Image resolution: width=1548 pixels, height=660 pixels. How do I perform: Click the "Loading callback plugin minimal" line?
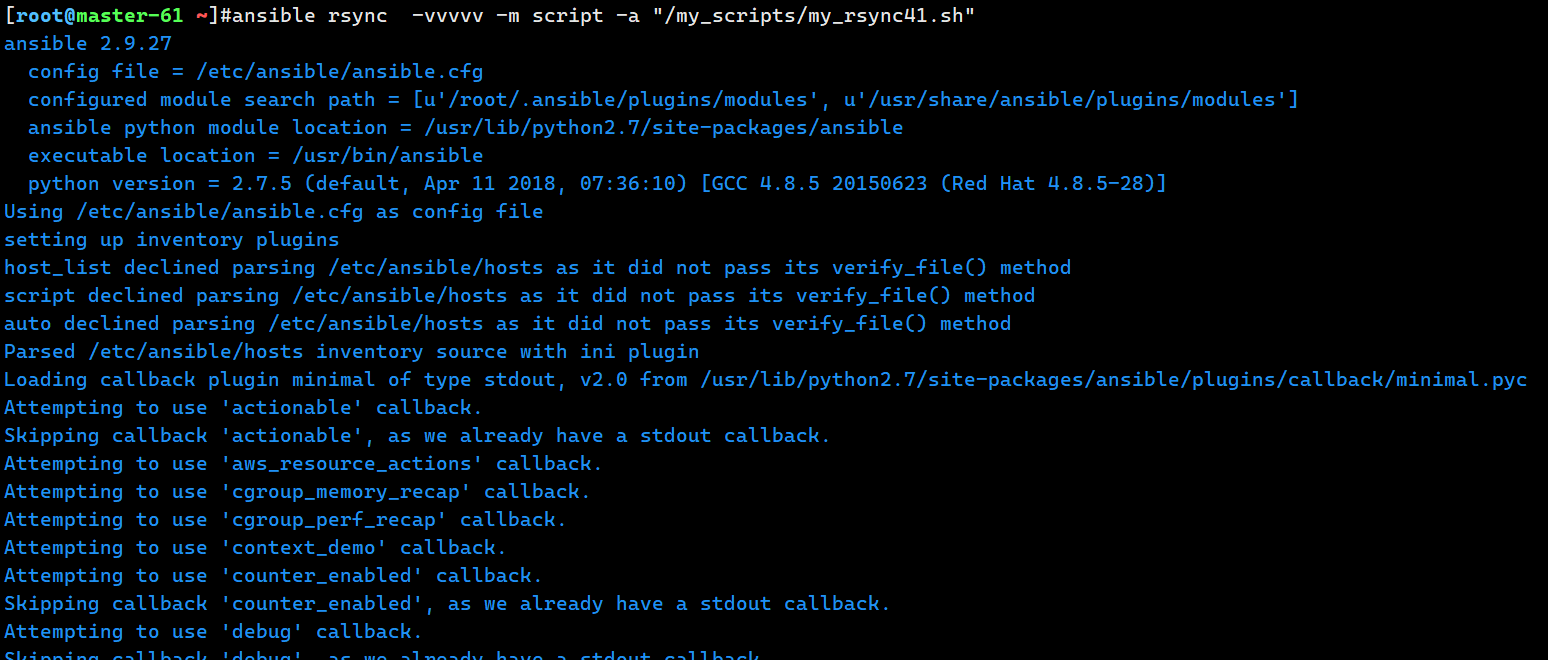765,379
